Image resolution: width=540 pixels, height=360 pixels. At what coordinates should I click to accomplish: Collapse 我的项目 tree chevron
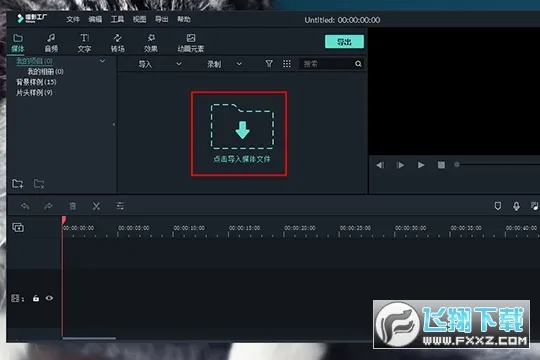click(102, 61)
